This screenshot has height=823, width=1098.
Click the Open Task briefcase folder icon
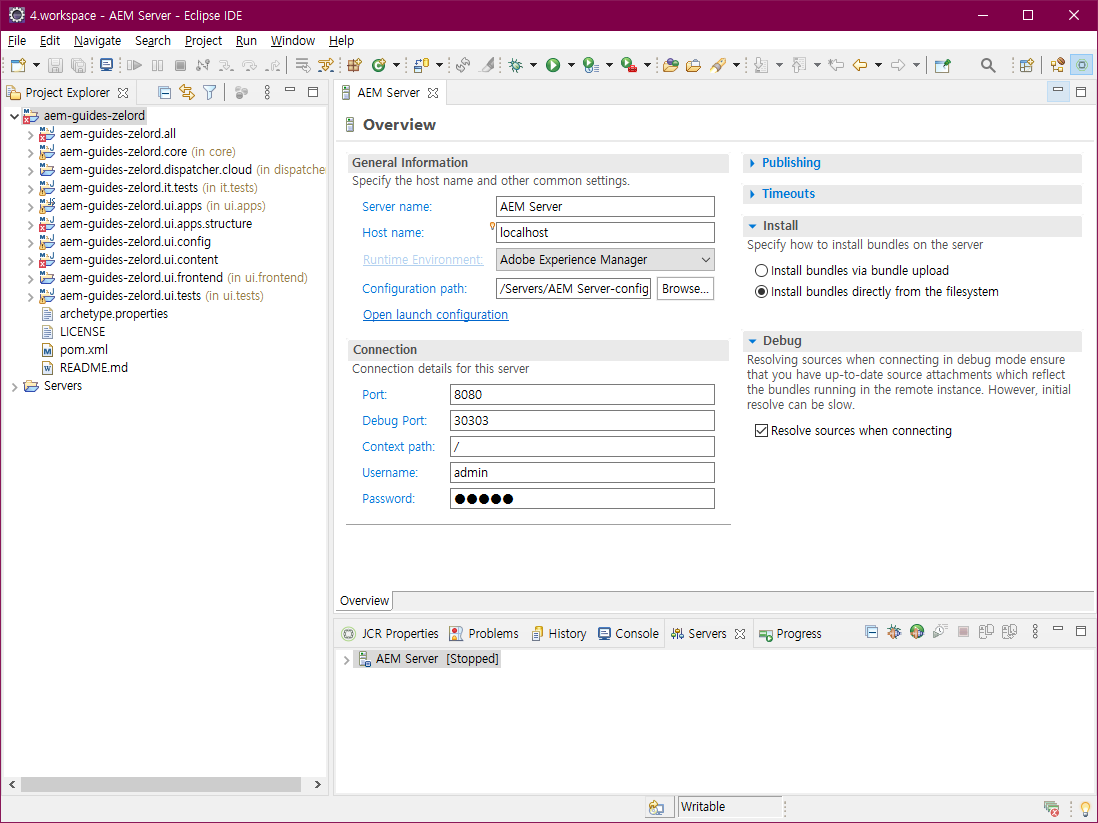point(693,65)
